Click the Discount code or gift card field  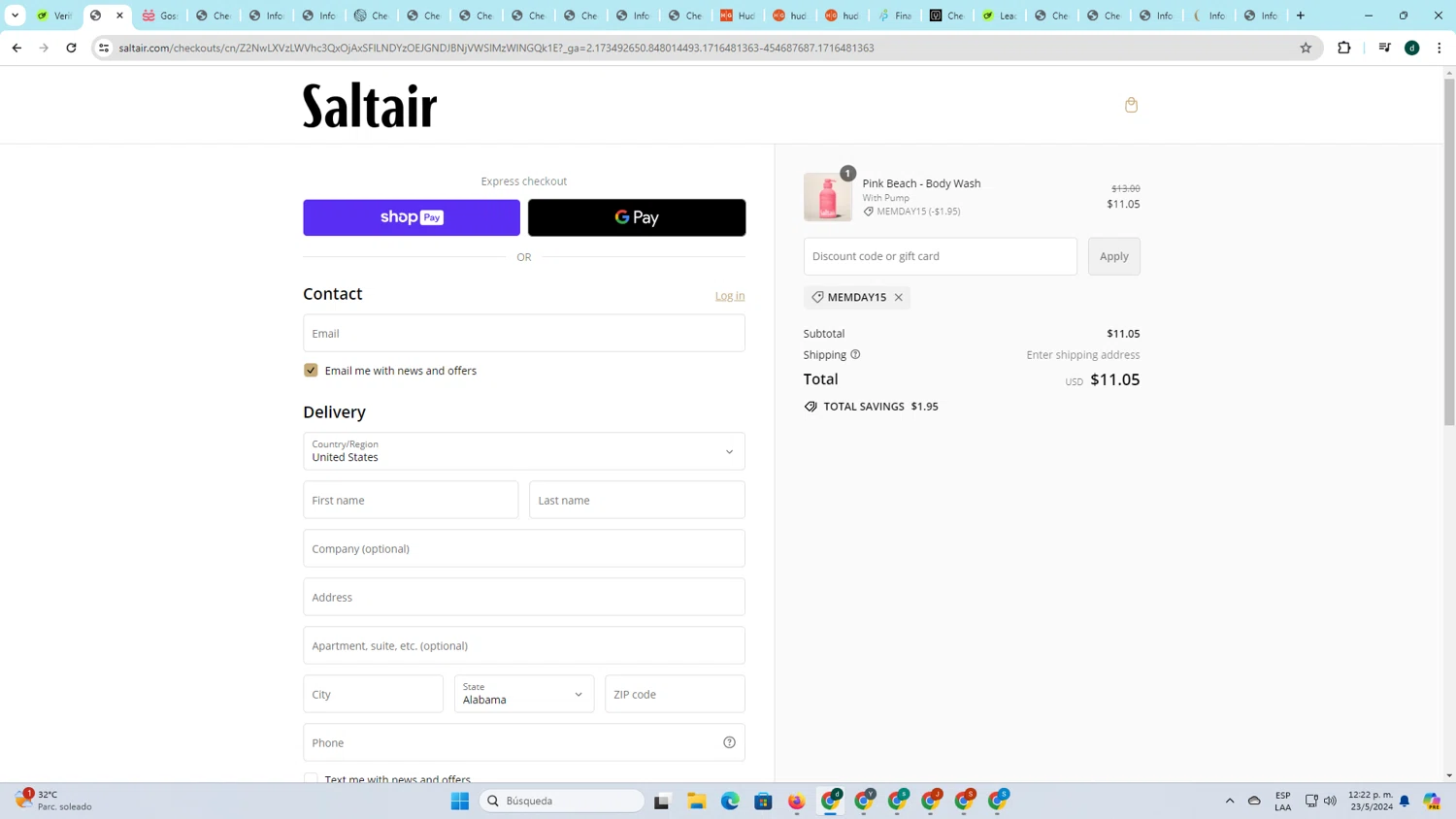(x=940, y=256)
